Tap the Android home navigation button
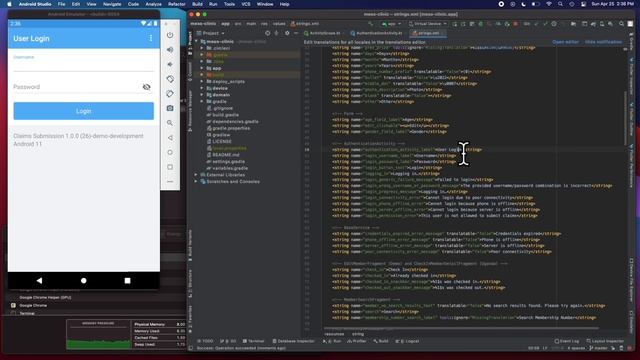Viewport: 640px width, 360px height. click(84, 280)
